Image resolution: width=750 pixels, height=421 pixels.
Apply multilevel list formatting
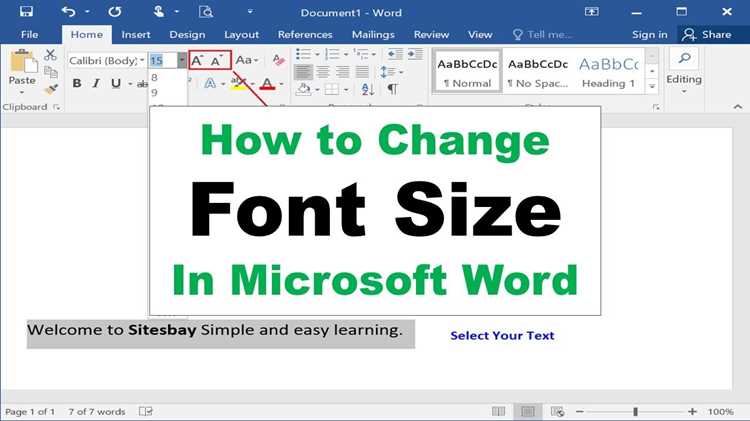click(x=361, y=54)
